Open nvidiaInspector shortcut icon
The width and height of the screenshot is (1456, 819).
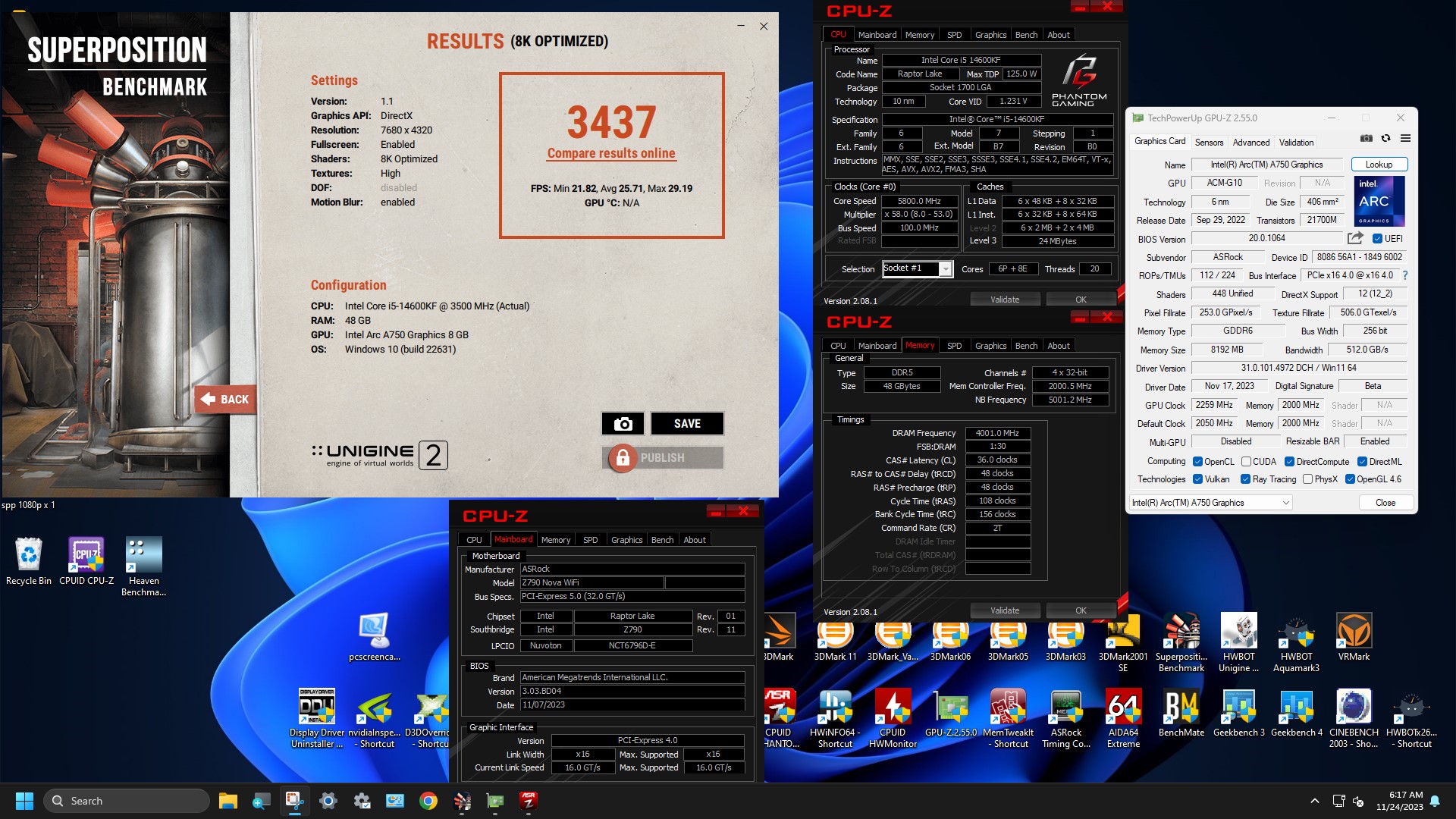pyautogui.click(x=375, y=718)
